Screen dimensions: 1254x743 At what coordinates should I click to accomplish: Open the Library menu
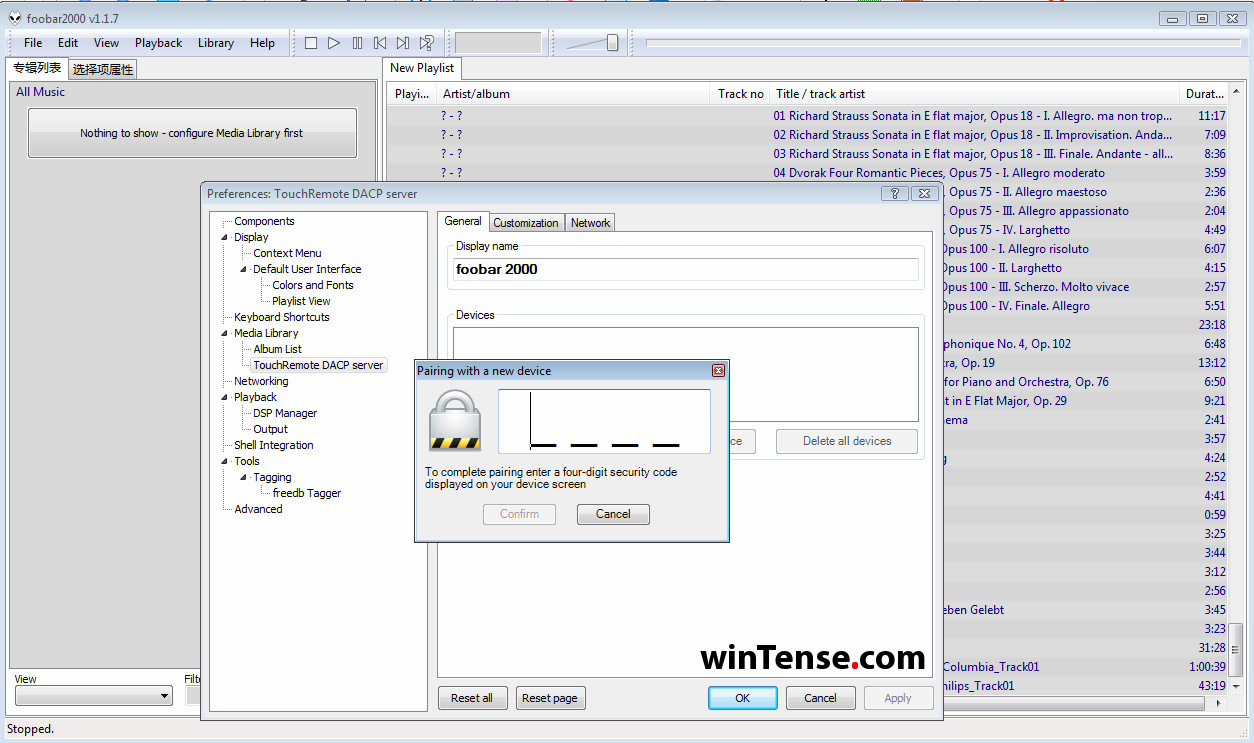click(216, 43)
